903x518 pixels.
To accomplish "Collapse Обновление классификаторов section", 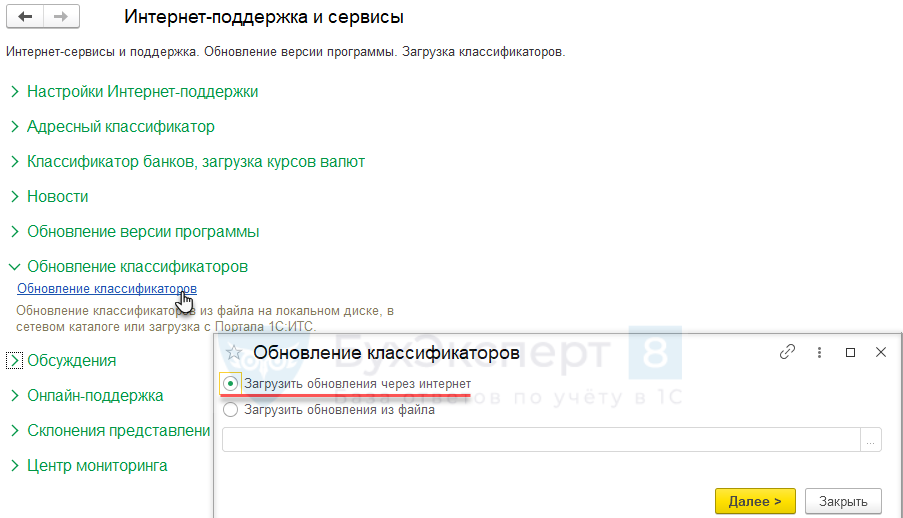I will tap(15, 267).
